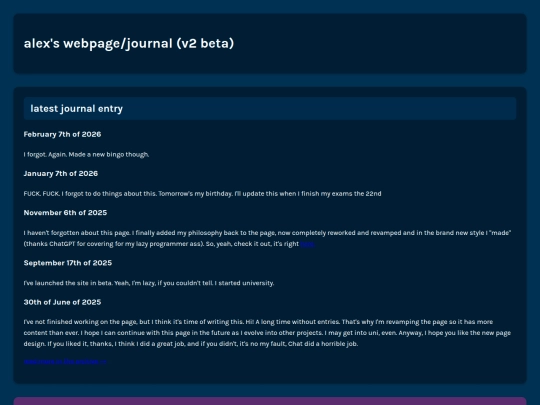
Task: Select the 'November 6th of 2025' date heading
Action: pyautogui.click(x=65, y=213)
